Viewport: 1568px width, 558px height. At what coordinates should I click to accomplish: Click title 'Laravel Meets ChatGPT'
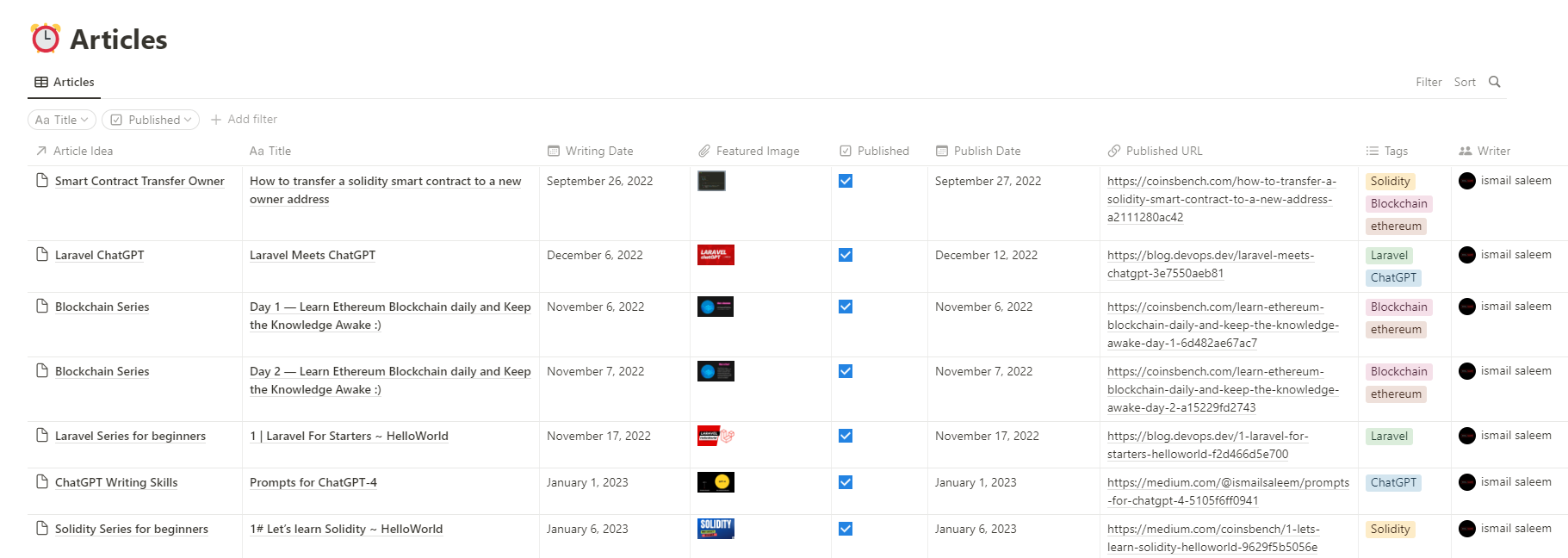313,255
